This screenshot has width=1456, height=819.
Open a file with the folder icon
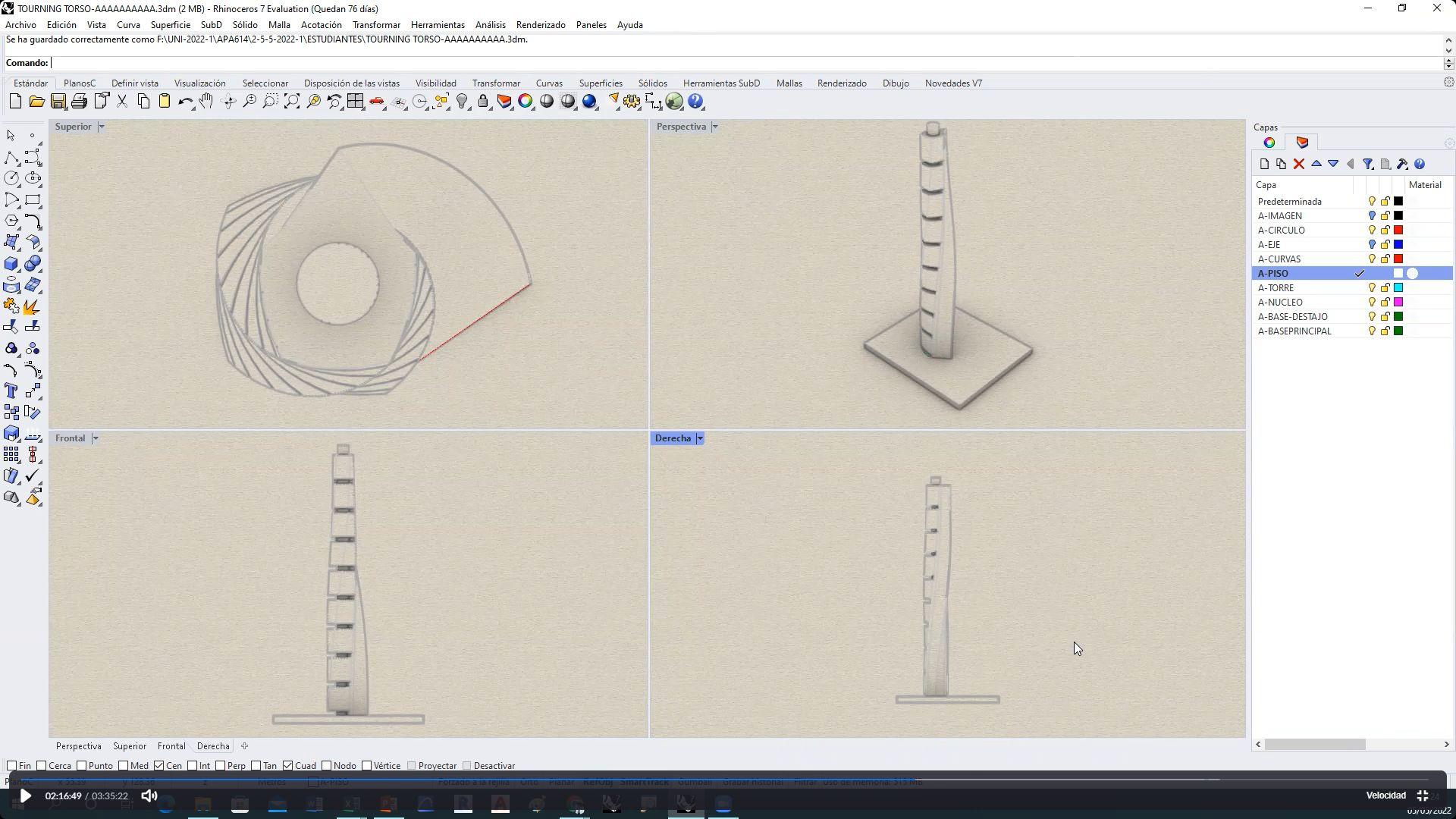36,102
